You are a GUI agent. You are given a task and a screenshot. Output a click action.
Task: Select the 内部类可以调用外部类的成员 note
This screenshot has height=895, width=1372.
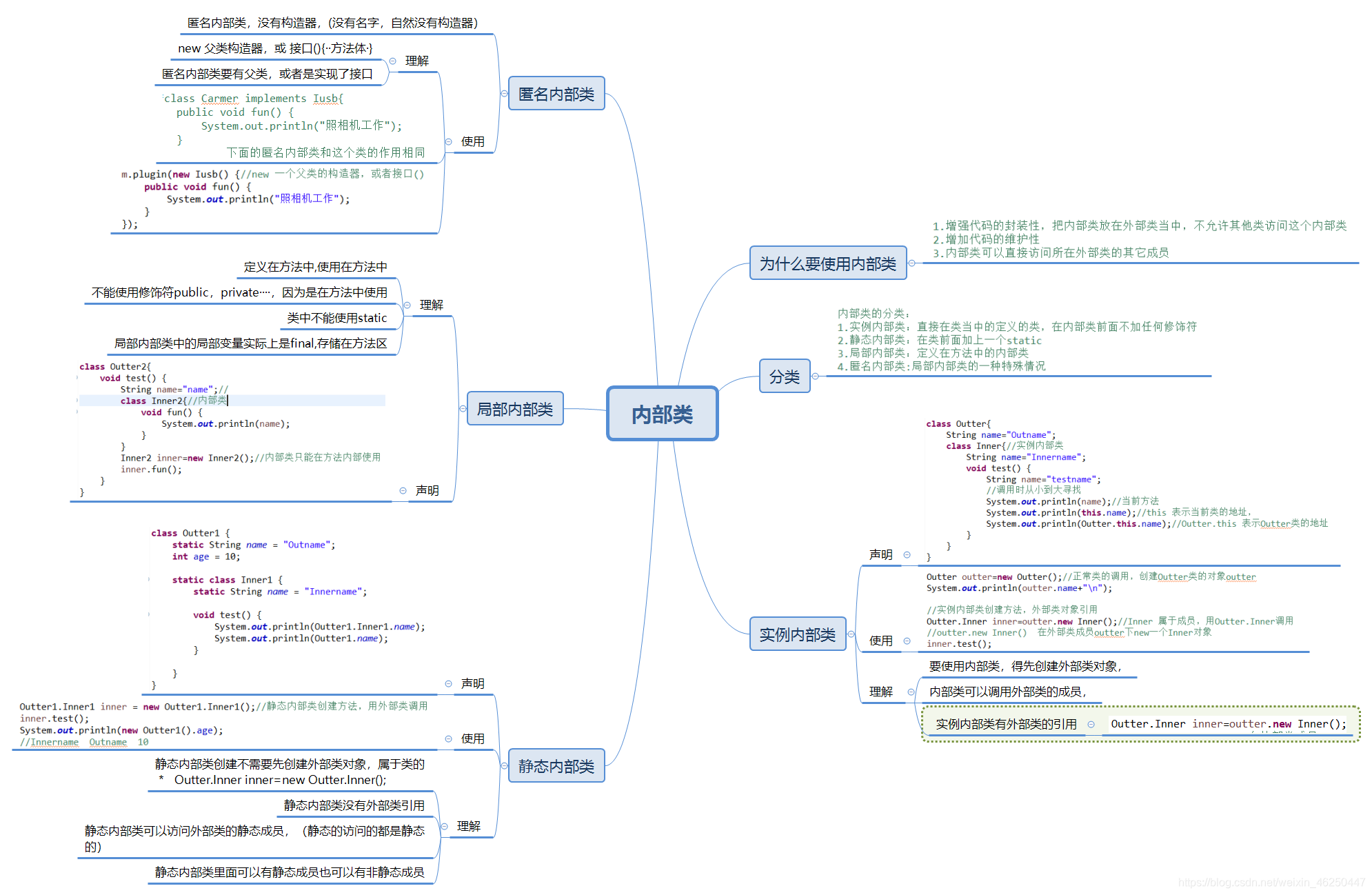(x=1009, y=692)
